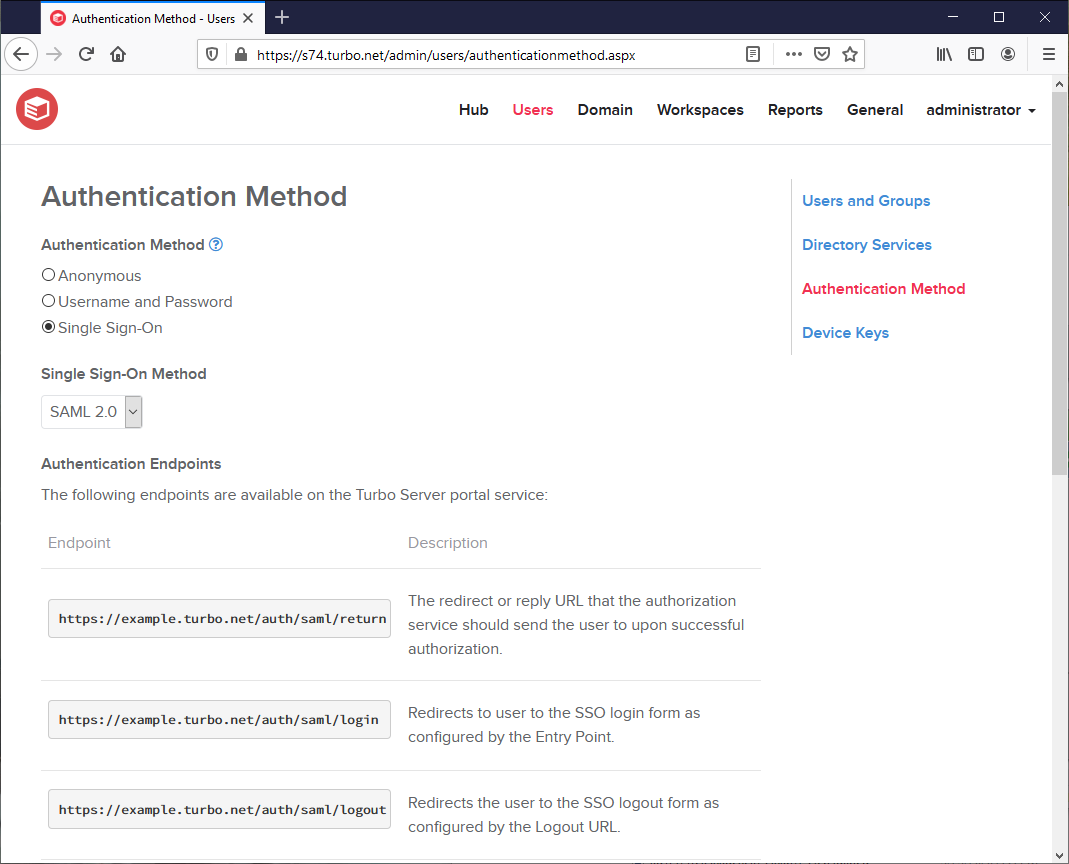The width and height of the screenshot is (1069, 864).
Task: Click the Firefox home icon
Action: tap(118, 54)
